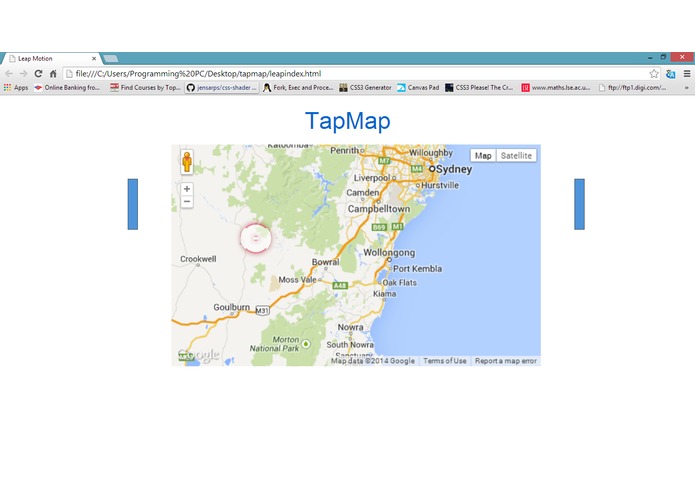This screenshot has height=494, width=695.
Task: Click Hurstville label on map
Action: 440,185
